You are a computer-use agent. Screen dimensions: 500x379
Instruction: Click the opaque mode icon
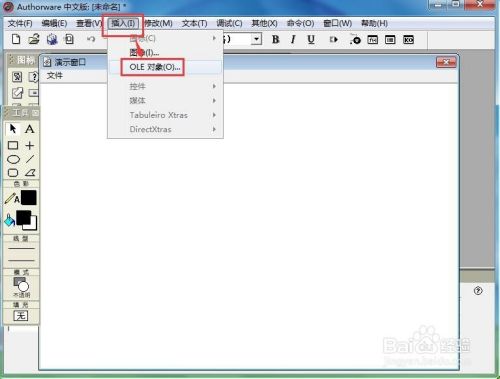click(21, 284)
